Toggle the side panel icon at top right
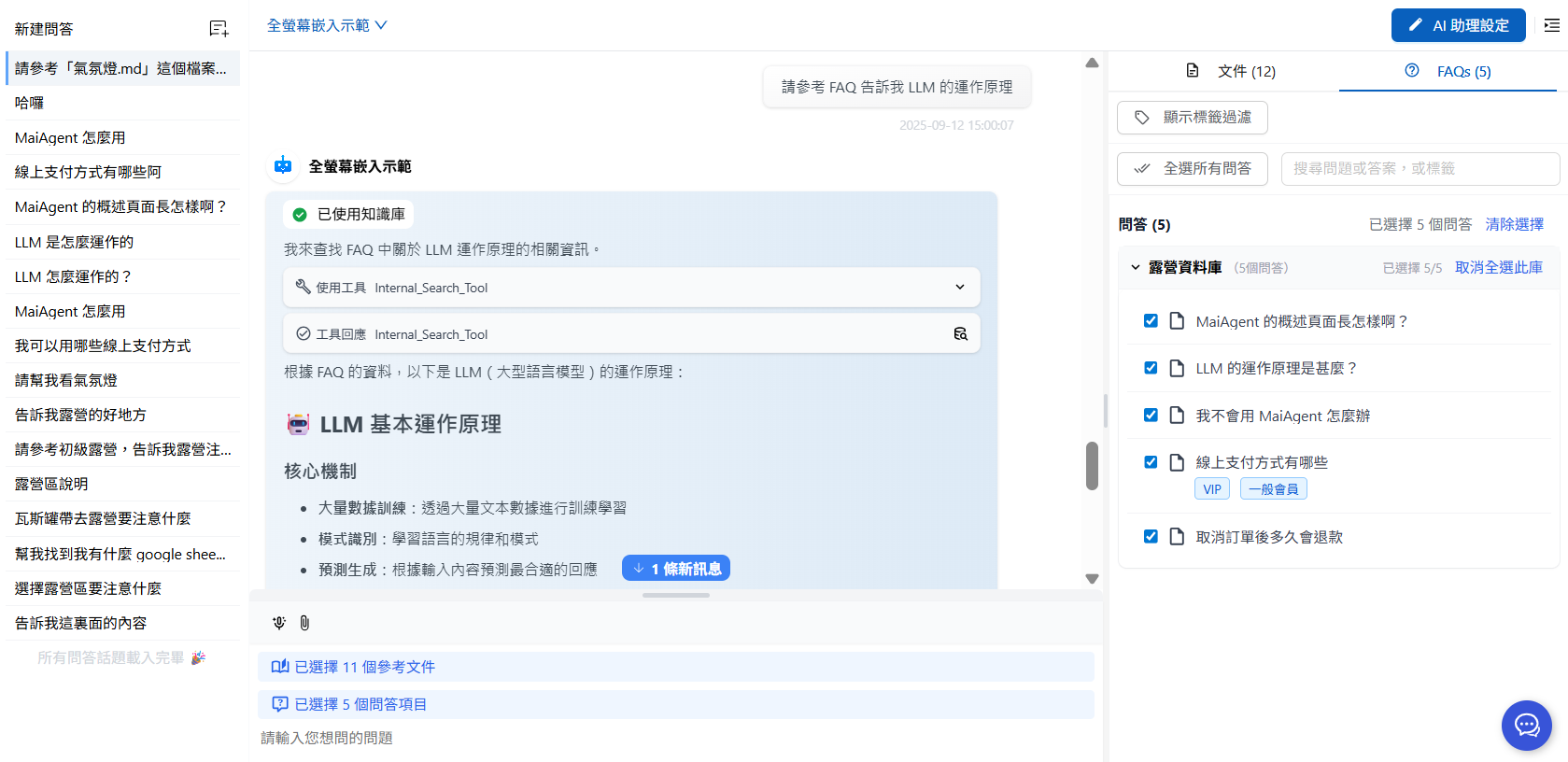Viewport: 1568px width, 762px height. tap(1551, 25)
